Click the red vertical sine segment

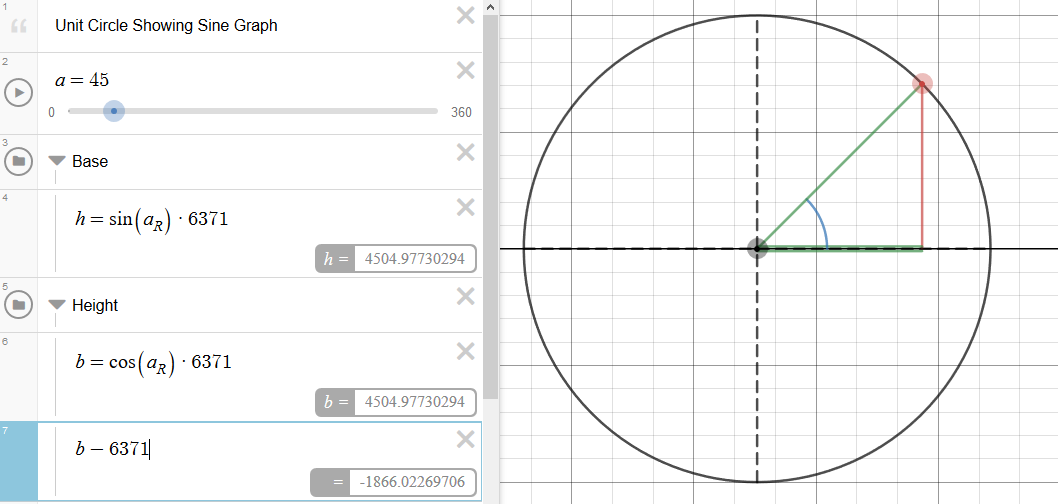(x=922, y=167)
